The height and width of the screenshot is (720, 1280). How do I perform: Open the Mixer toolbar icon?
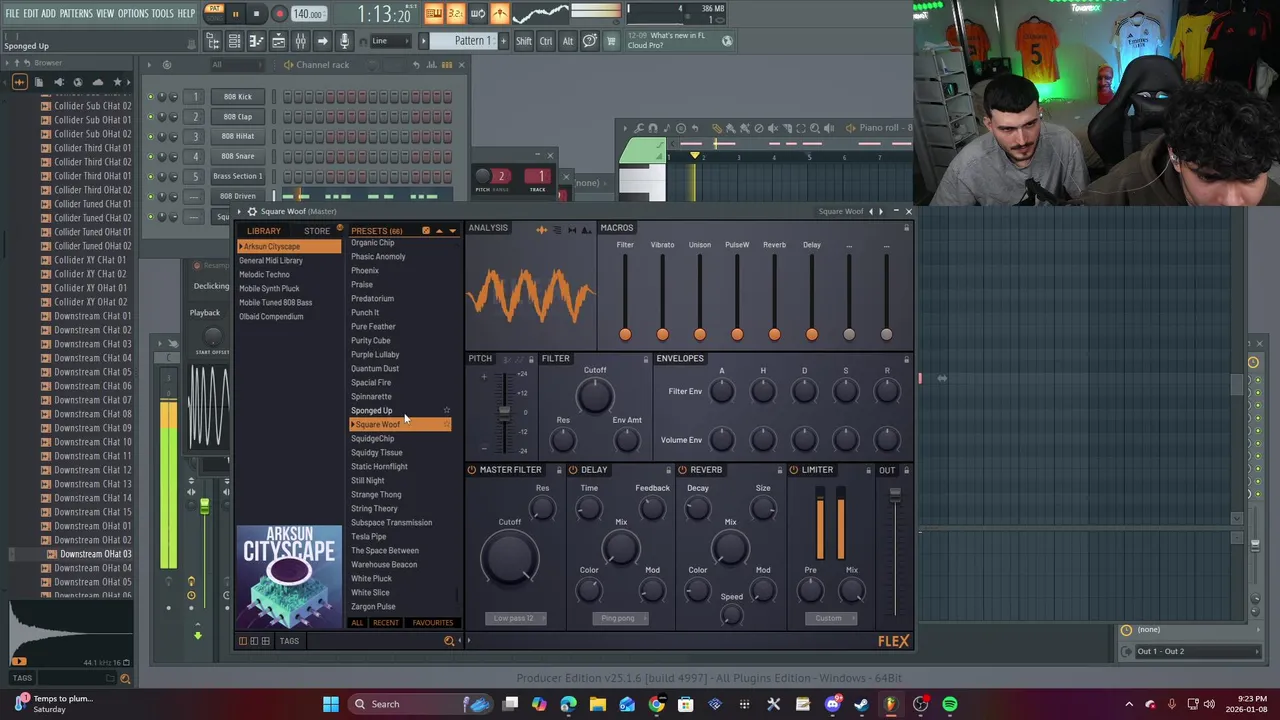pos(300,41)
